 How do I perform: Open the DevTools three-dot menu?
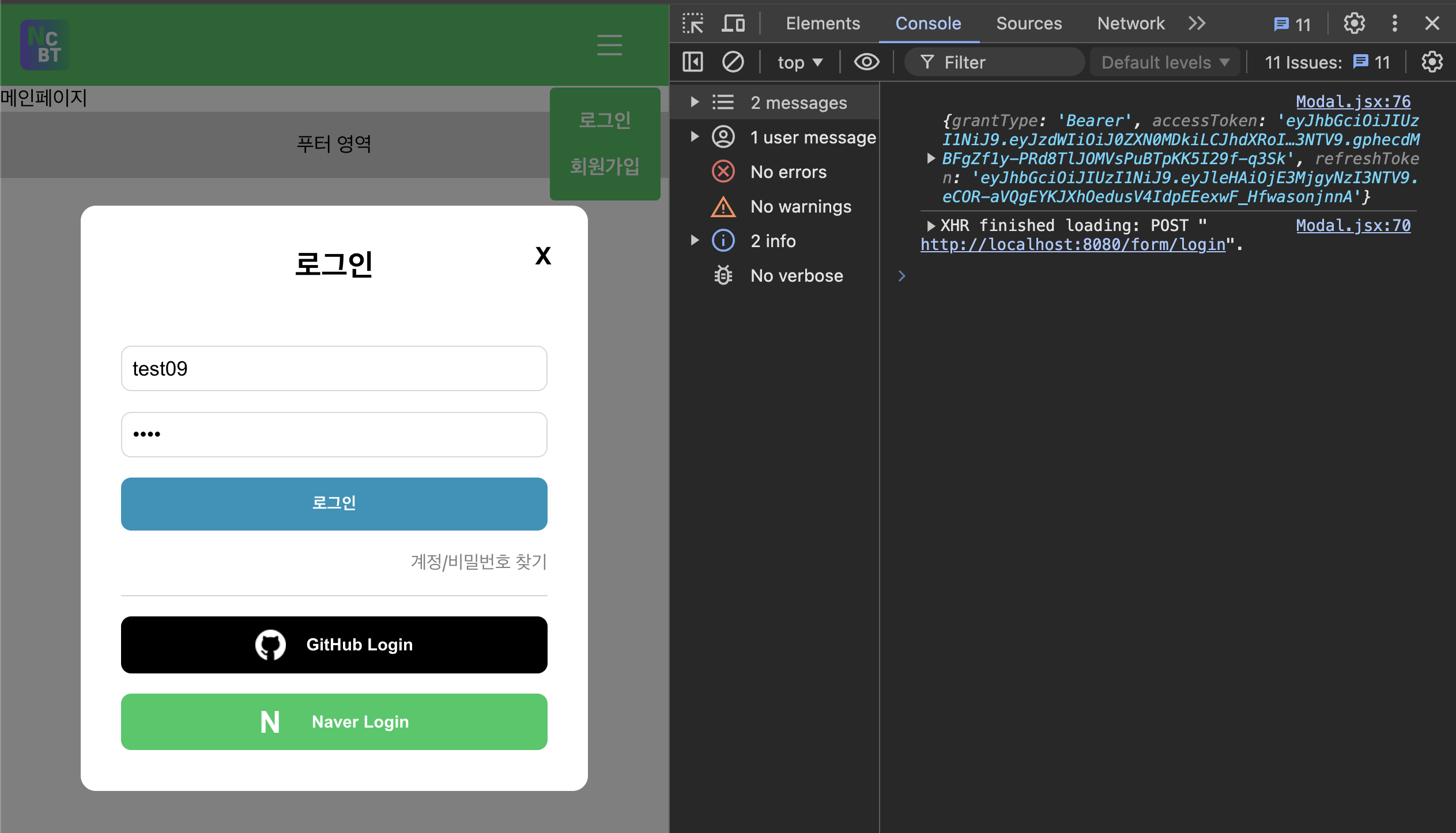click(1394, 24)
